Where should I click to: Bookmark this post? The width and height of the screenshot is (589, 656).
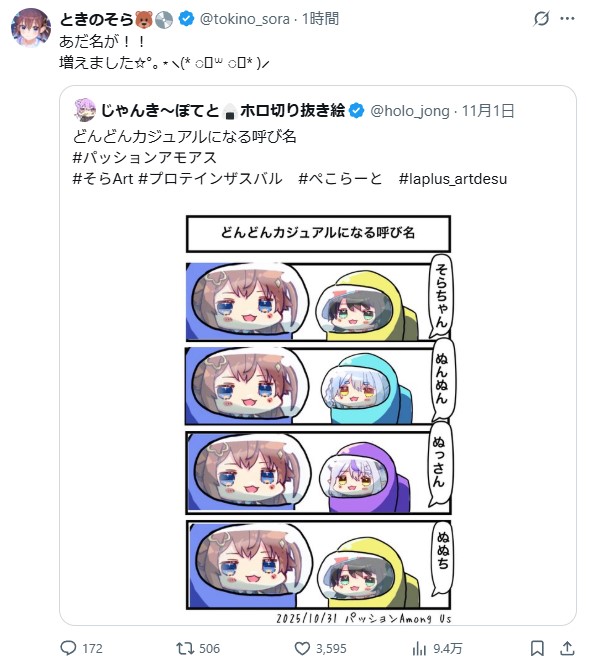537,648
